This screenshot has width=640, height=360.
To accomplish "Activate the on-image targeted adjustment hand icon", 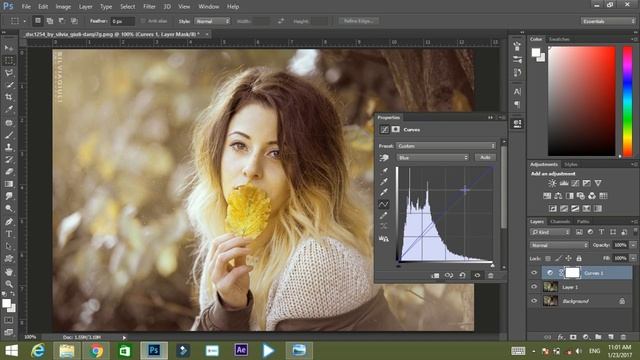I will click(x=384, y=158).
